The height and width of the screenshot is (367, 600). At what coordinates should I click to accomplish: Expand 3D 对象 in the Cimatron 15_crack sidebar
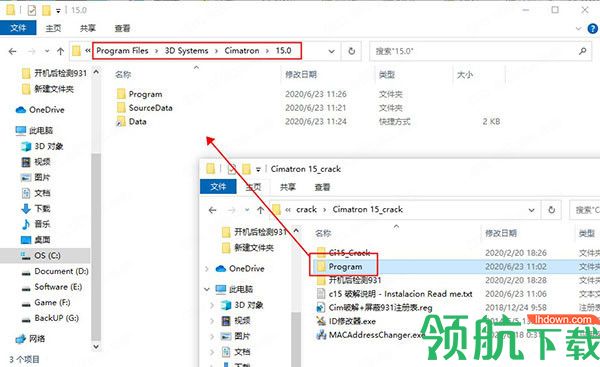coord(212,305)
